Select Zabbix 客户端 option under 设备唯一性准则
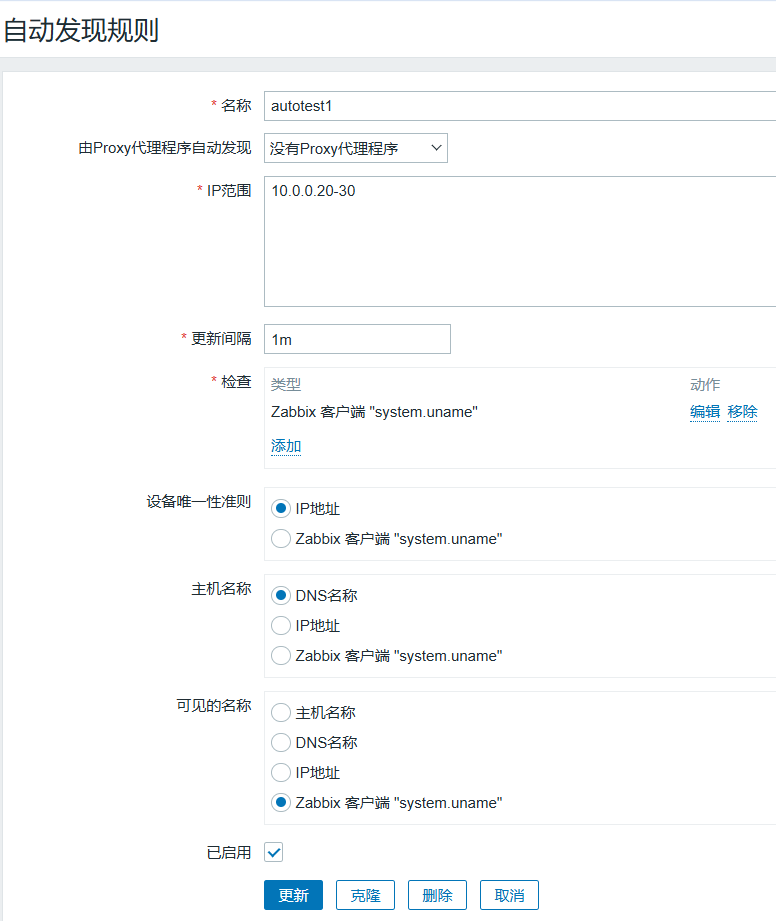This screenshot has width=776, height=921. pyautogui.click(x=281, y=539)
